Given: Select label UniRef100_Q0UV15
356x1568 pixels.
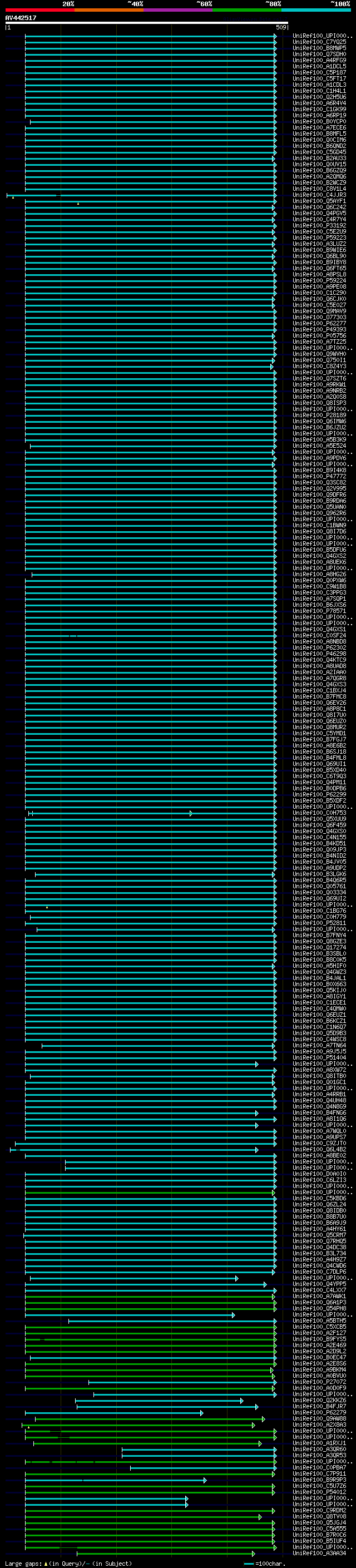Looking at the screenshot, I should coord(319,164).
